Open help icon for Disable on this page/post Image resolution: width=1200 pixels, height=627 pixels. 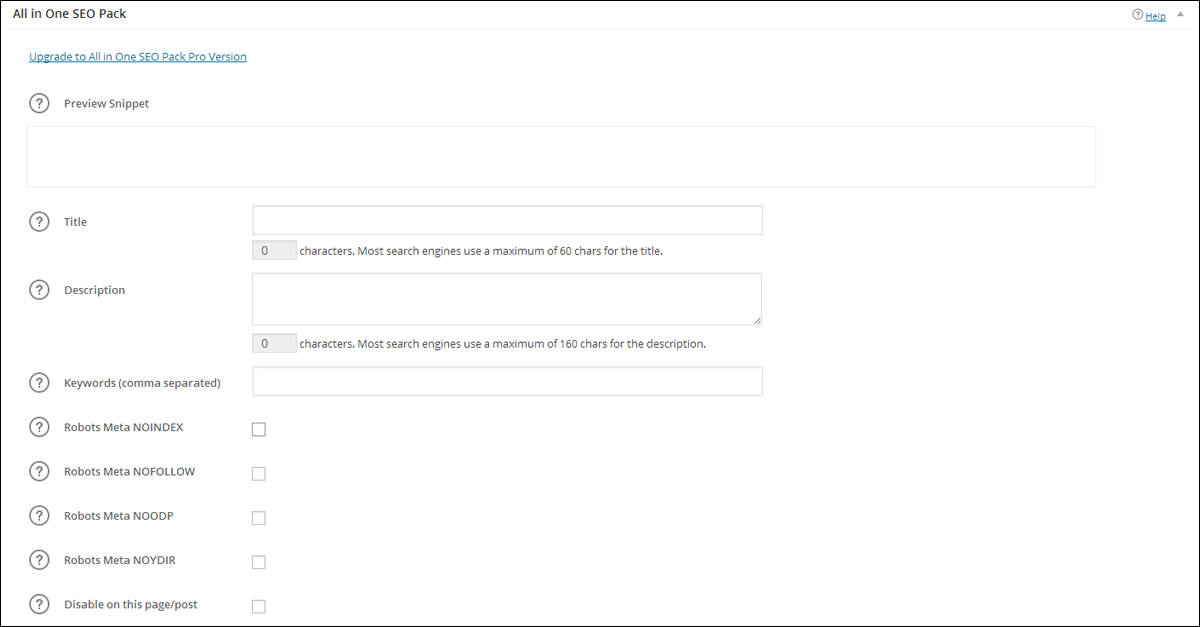pyautogui.click(x=39, y=604)
